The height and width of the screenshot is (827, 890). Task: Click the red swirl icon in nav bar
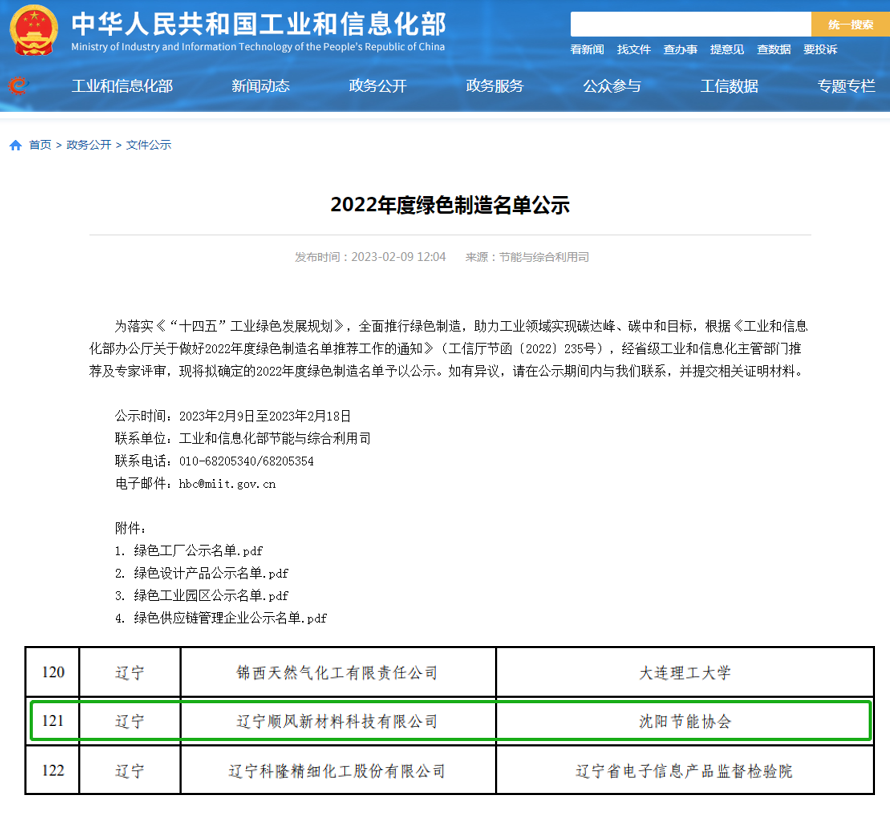pos(18,87)
